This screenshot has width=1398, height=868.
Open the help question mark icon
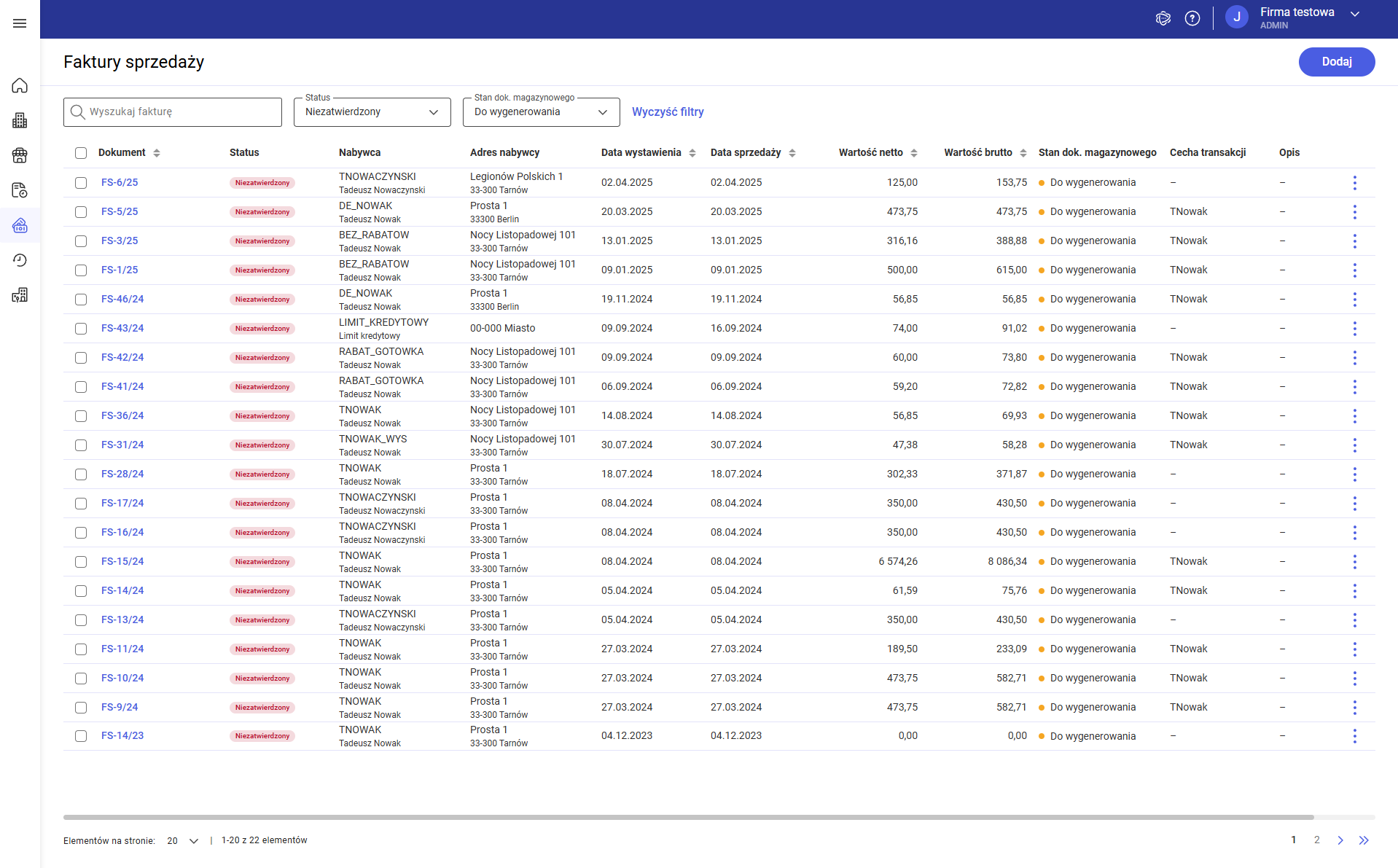point(1192,18)
